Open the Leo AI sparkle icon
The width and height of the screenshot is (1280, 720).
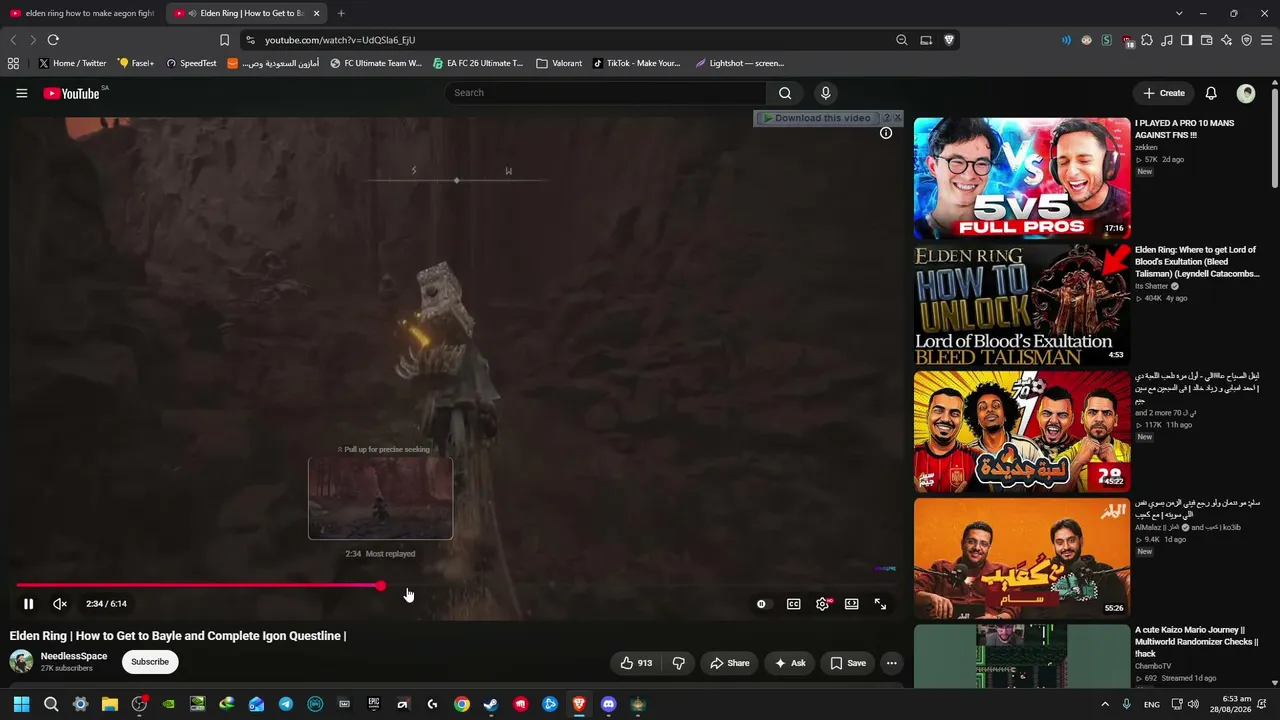(1227, 40)
